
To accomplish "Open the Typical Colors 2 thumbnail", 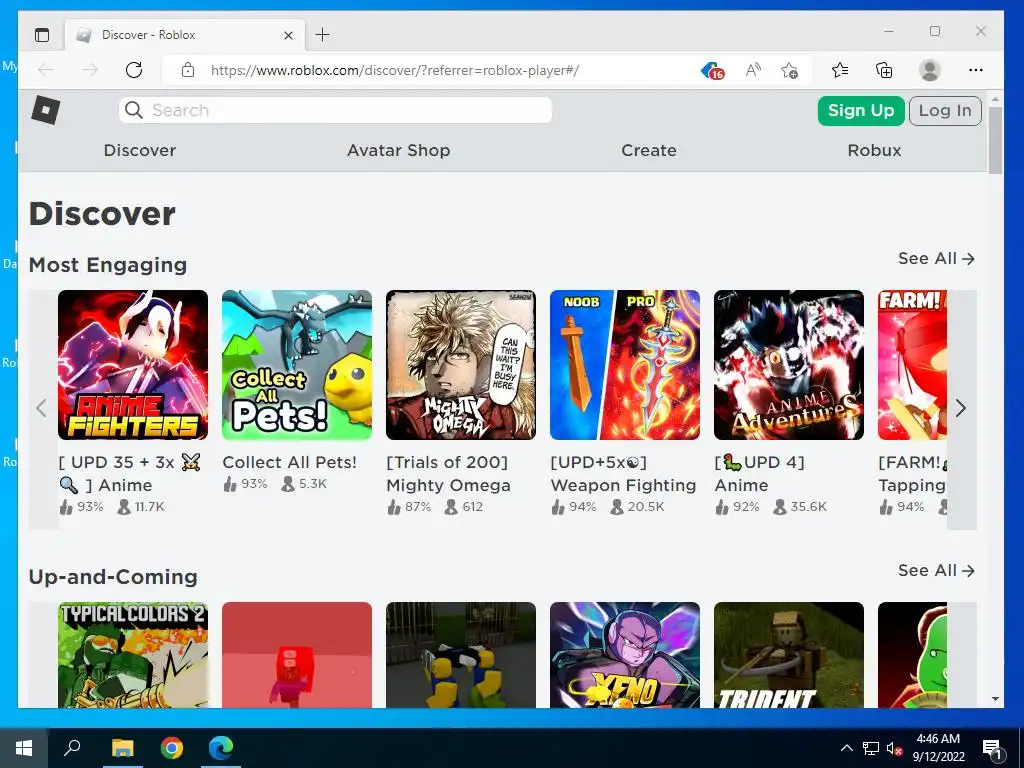I will (x=133, y=655).
